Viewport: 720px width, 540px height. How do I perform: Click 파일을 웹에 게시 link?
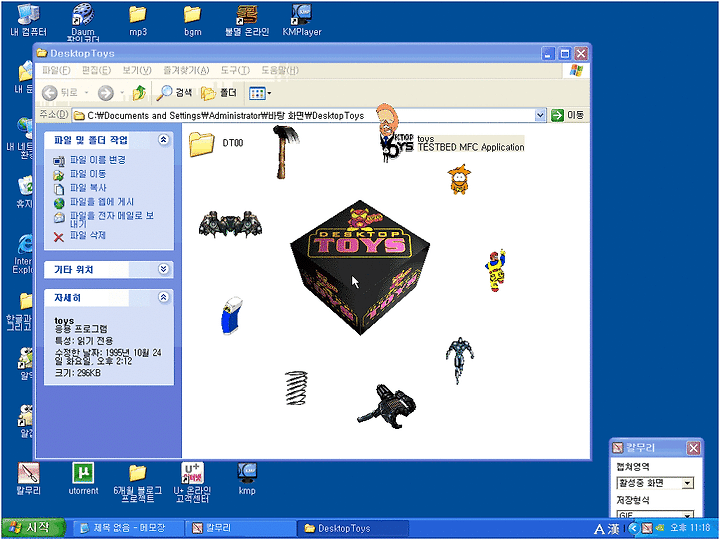coord(101,202)
